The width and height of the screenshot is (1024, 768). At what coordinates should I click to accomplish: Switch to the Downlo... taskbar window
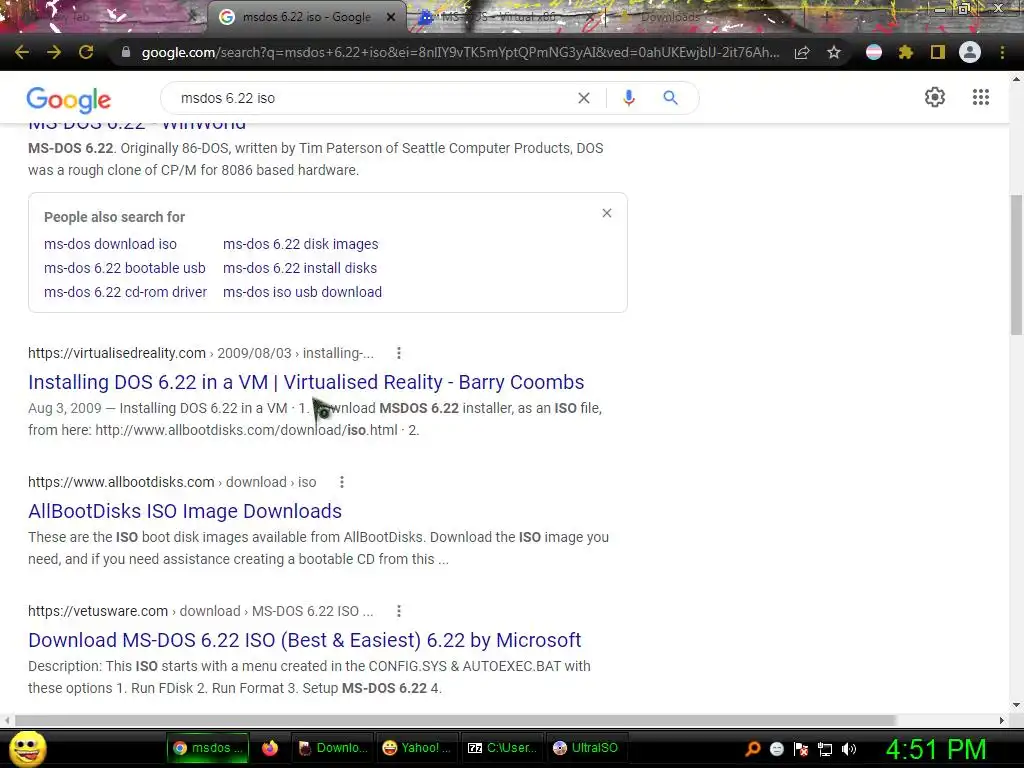(333, 748)
